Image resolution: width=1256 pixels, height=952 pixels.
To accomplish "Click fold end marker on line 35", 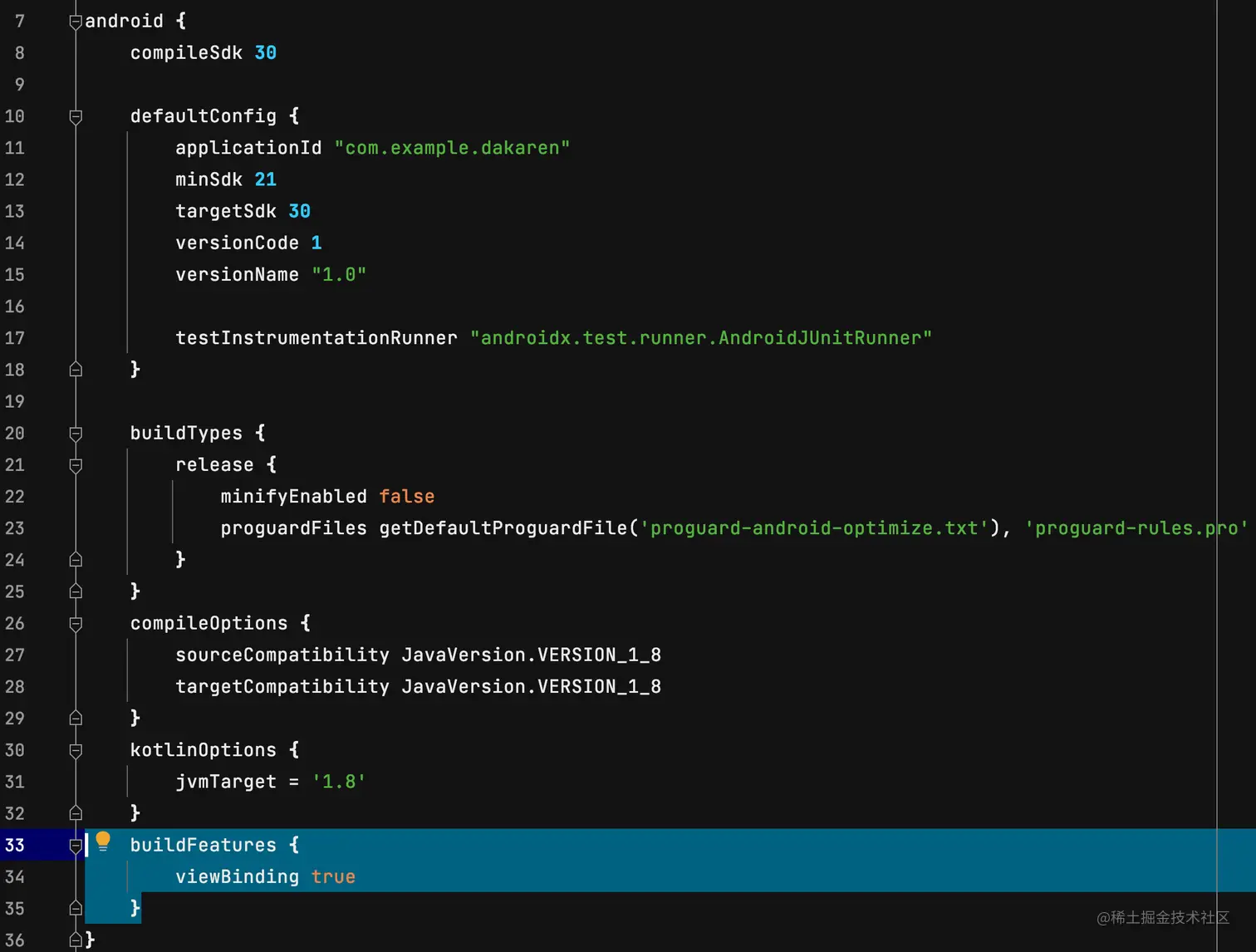I will point(76,909).
